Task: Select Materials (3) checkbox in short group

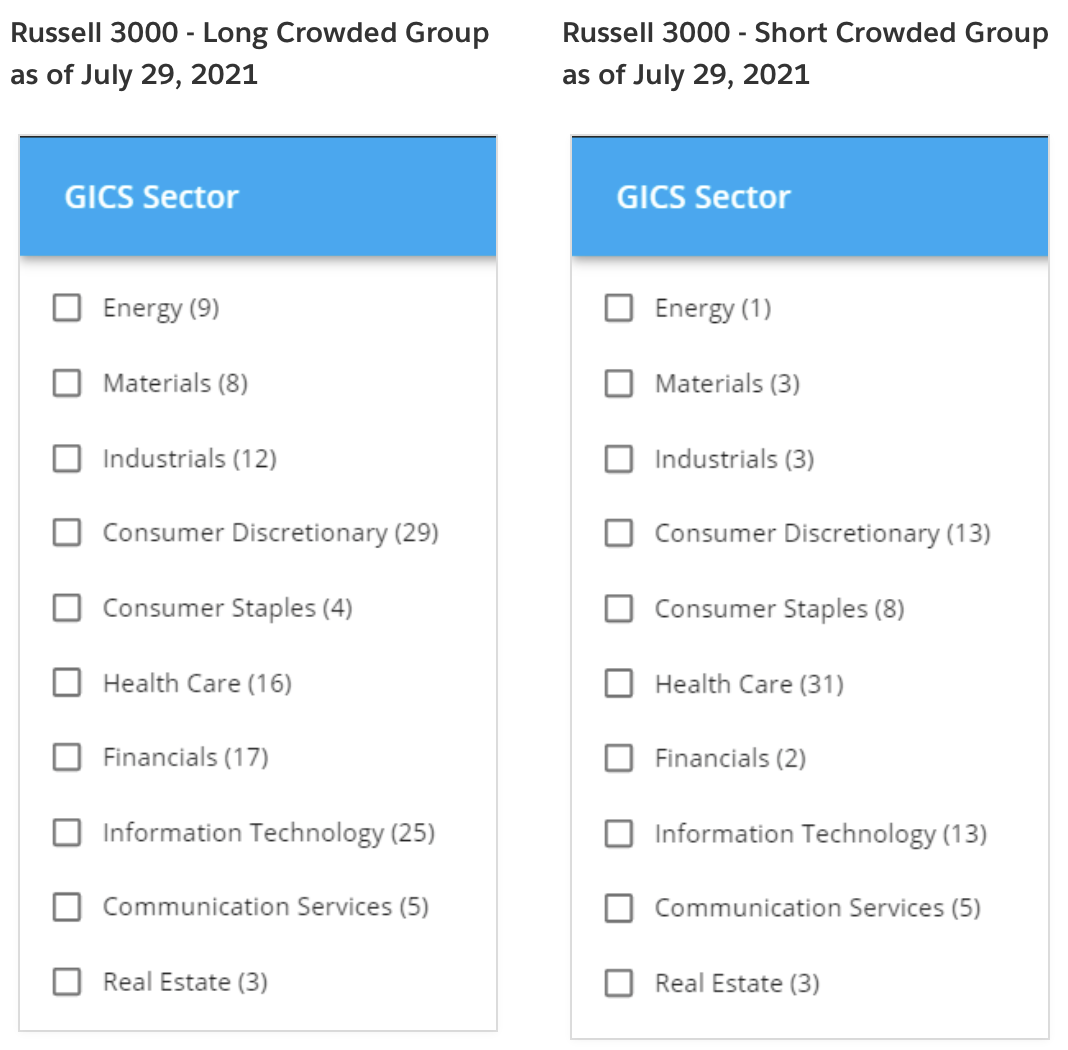Action: [x=619, y=383]
